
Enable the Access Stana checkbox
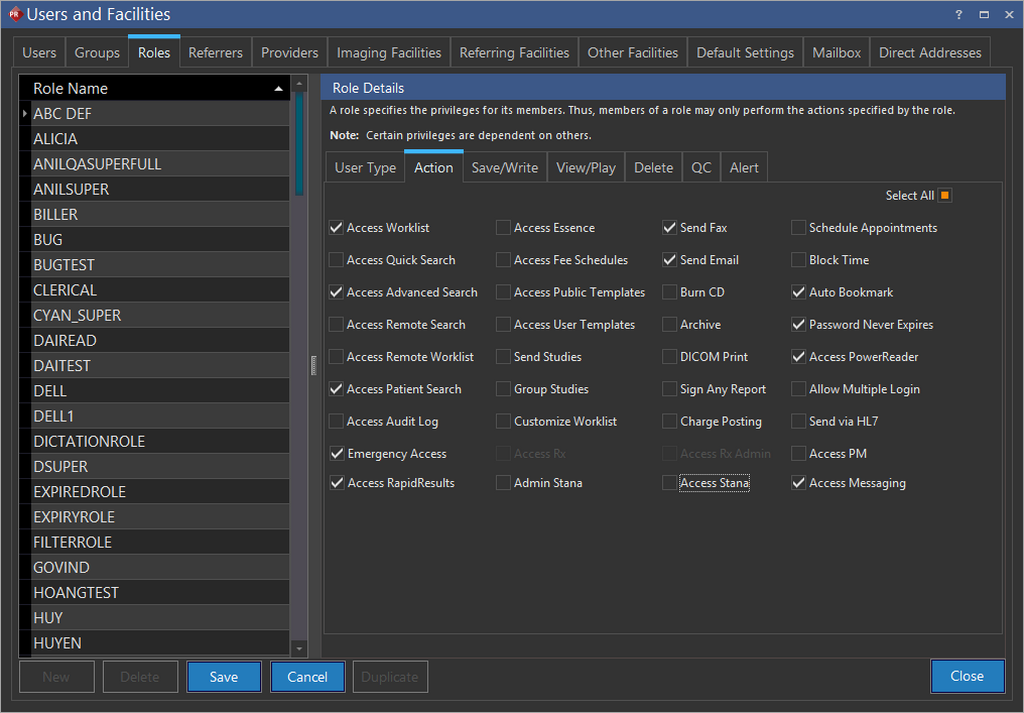coord(670,483)
